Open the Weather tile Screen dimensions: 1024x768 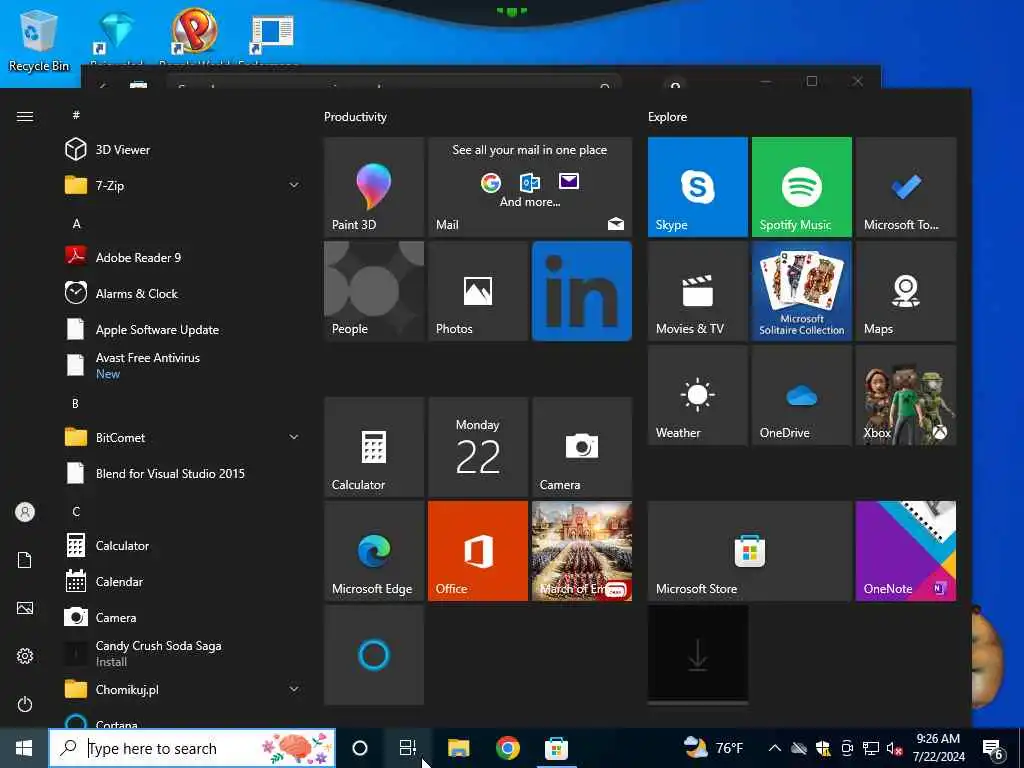click(x=697, y=395)
